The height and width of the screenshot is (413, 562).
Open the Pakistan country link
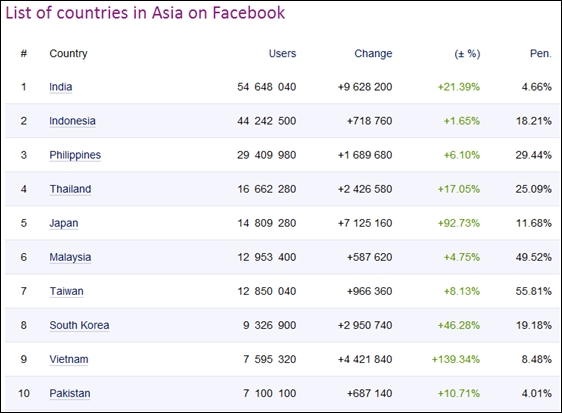70,393
